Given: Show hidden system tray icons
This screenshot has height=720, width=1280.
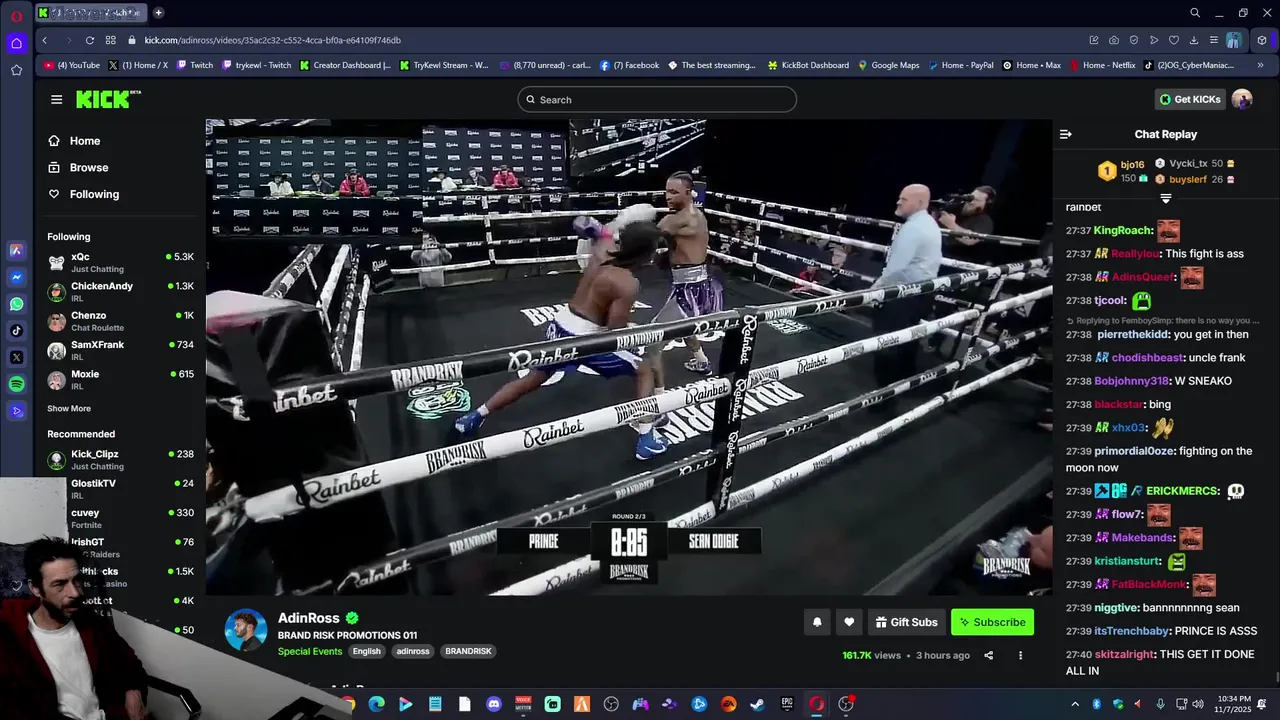Looking at the screenshot, I should coord(1075,704).
